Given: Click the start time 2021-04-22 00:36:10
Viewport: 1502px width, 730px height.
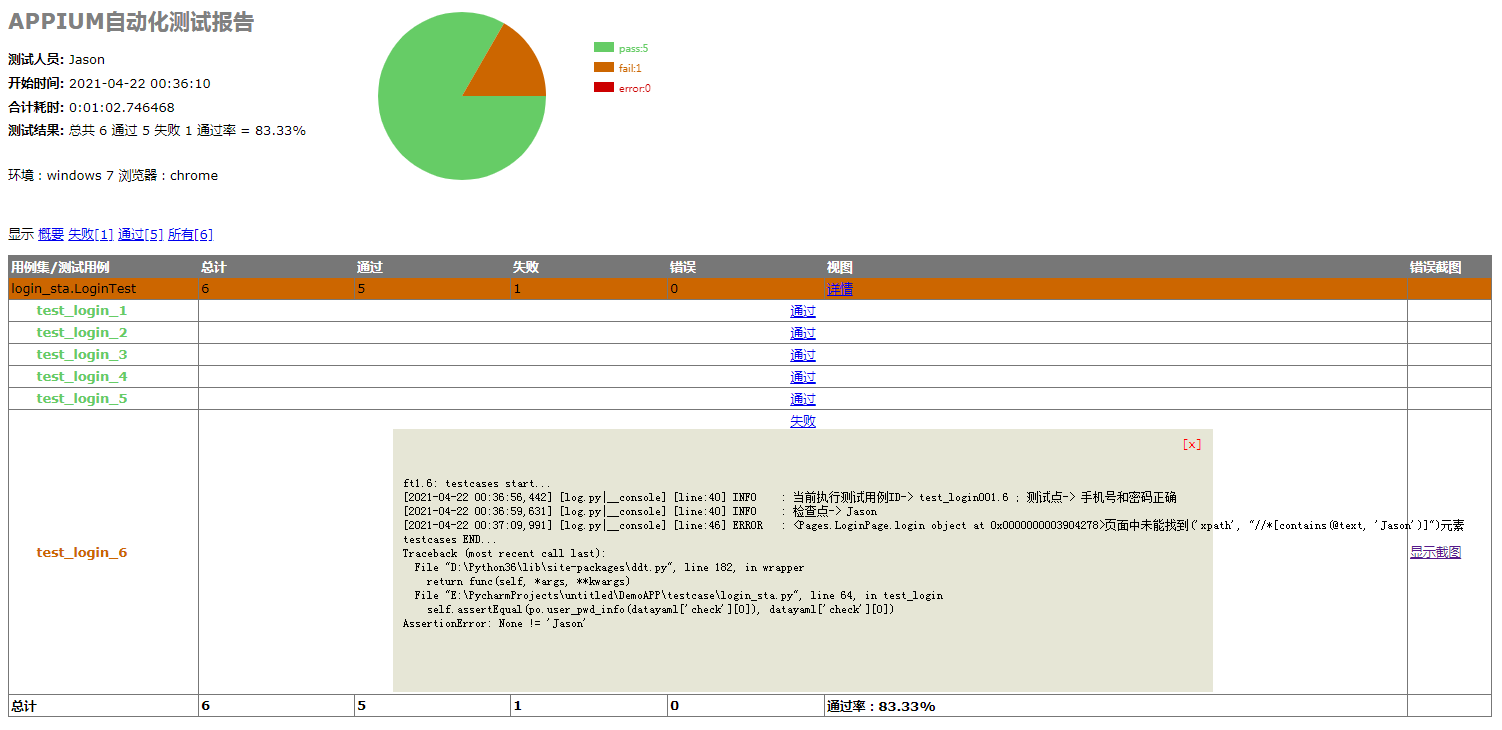Looking at the screenshot, I should tap(140, 83).
